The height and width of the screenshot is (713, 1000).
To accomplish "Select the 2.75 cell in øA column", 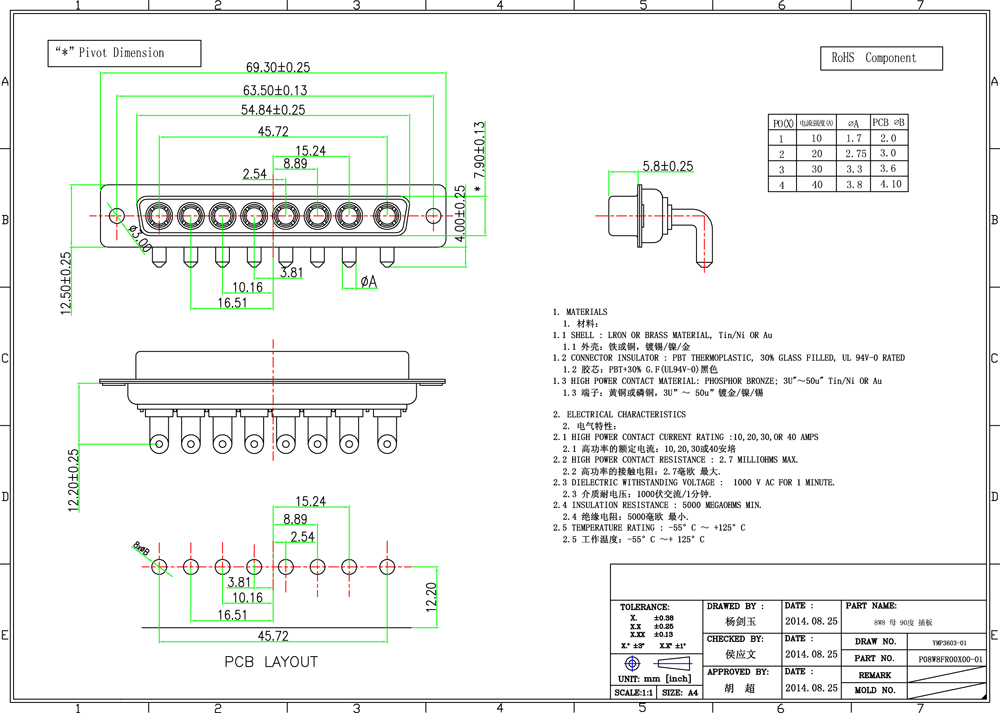I will point(855,154).
